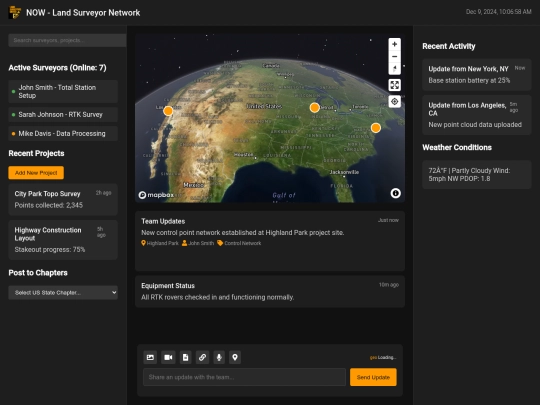The width and height of the screenshot is (540, 405).
Task: Click the search surveyors, projects field
Action: point(67,40)
